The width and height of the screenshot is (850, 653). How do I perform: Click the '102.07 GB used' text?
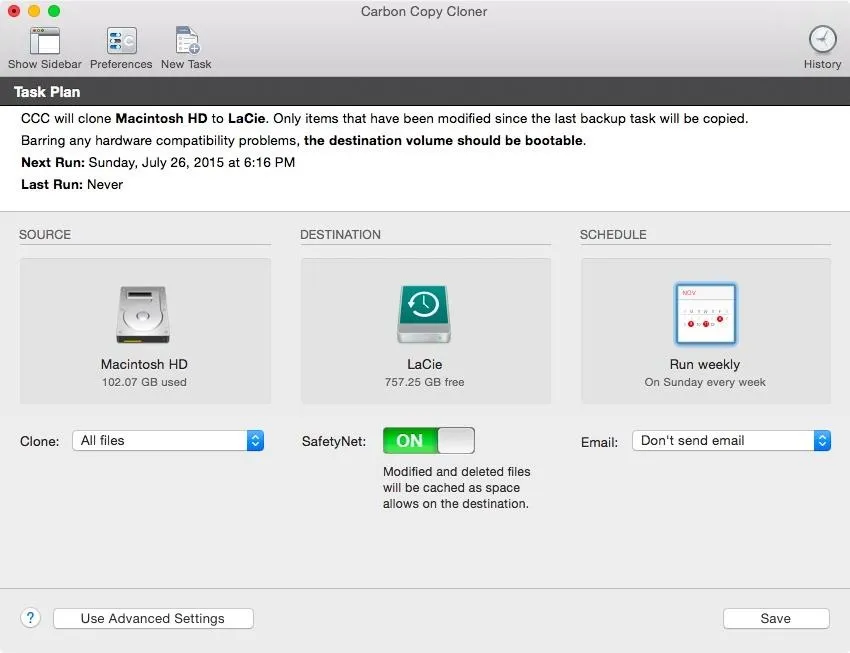point(144,382)
